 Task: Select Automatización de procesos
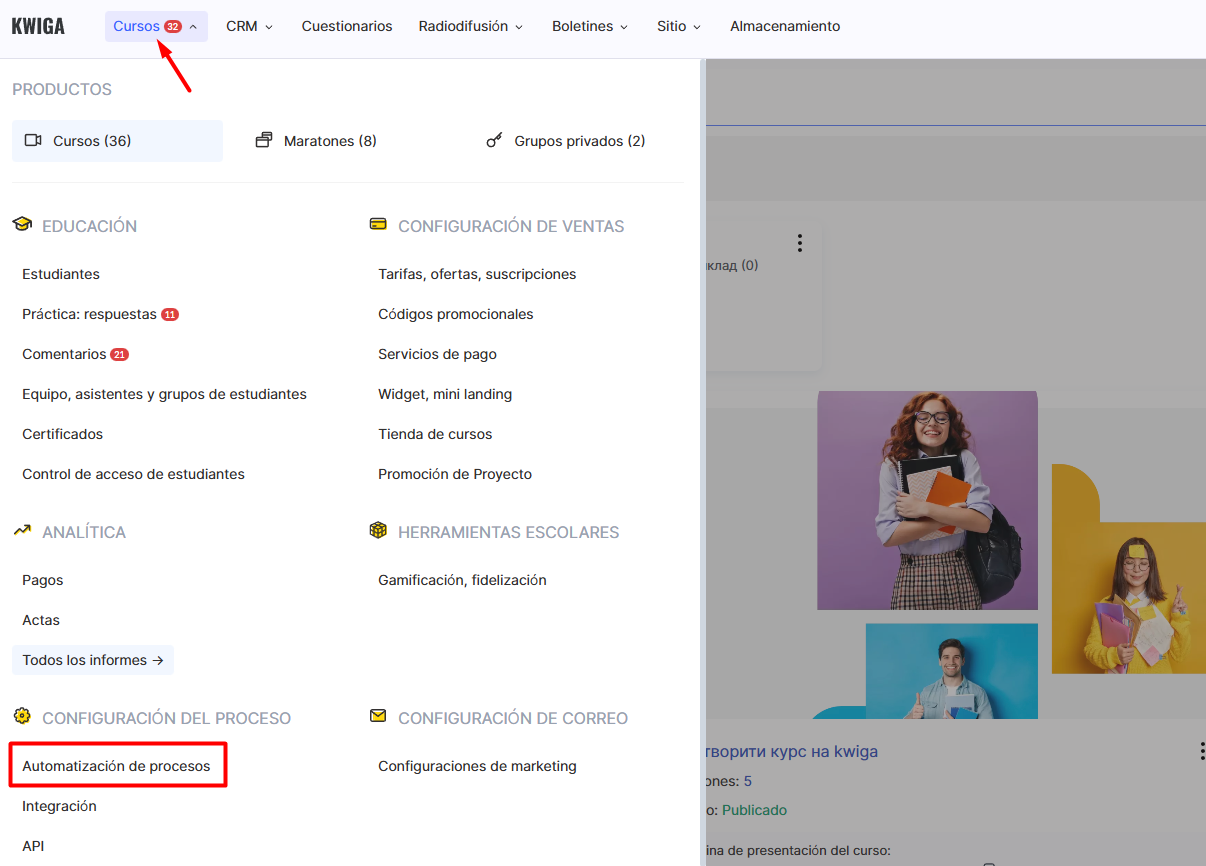point(117,766)
